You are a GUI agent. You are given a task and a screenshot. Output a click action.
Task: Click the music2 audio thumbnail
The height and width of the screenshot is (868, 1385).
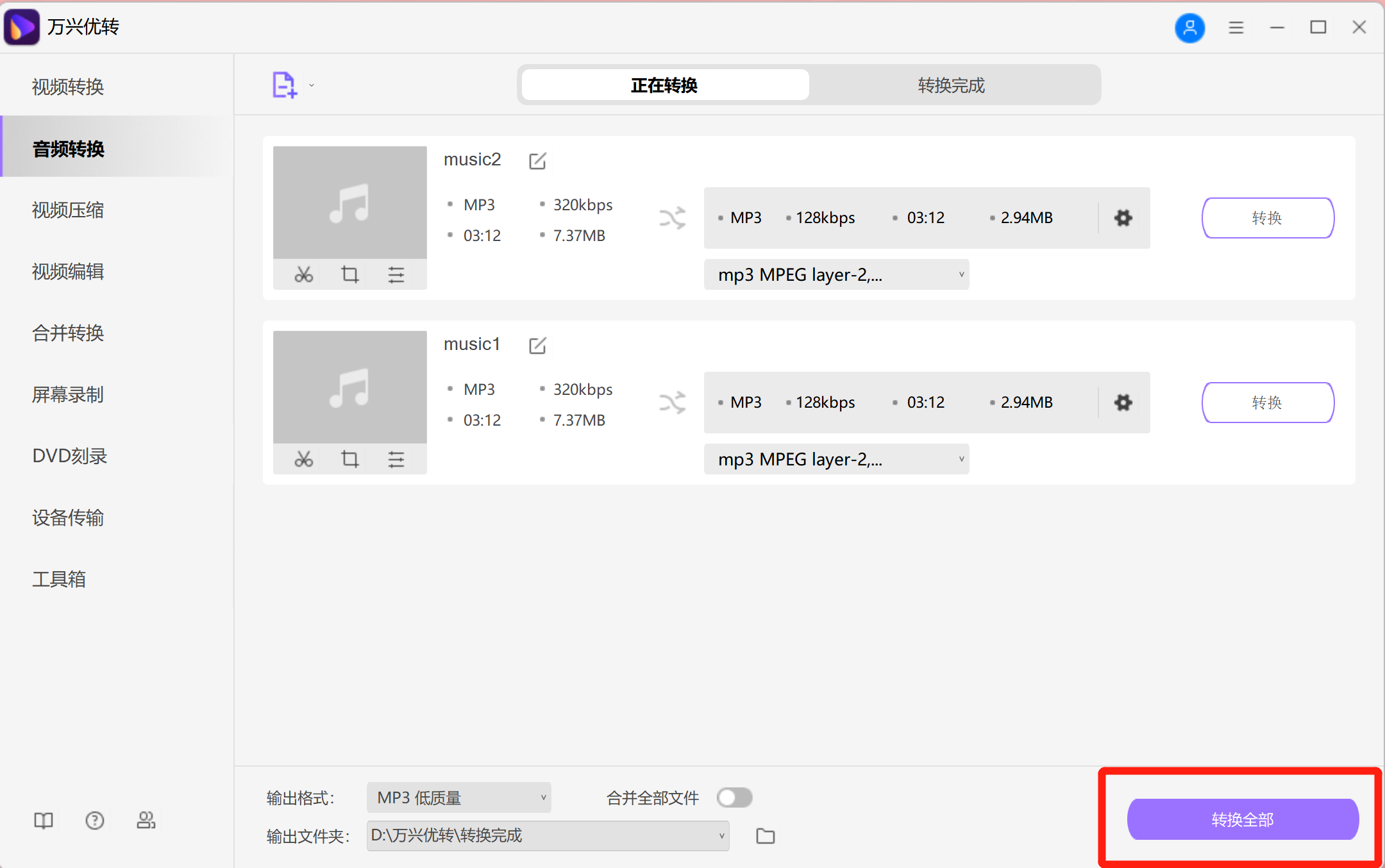coord(349,203)
